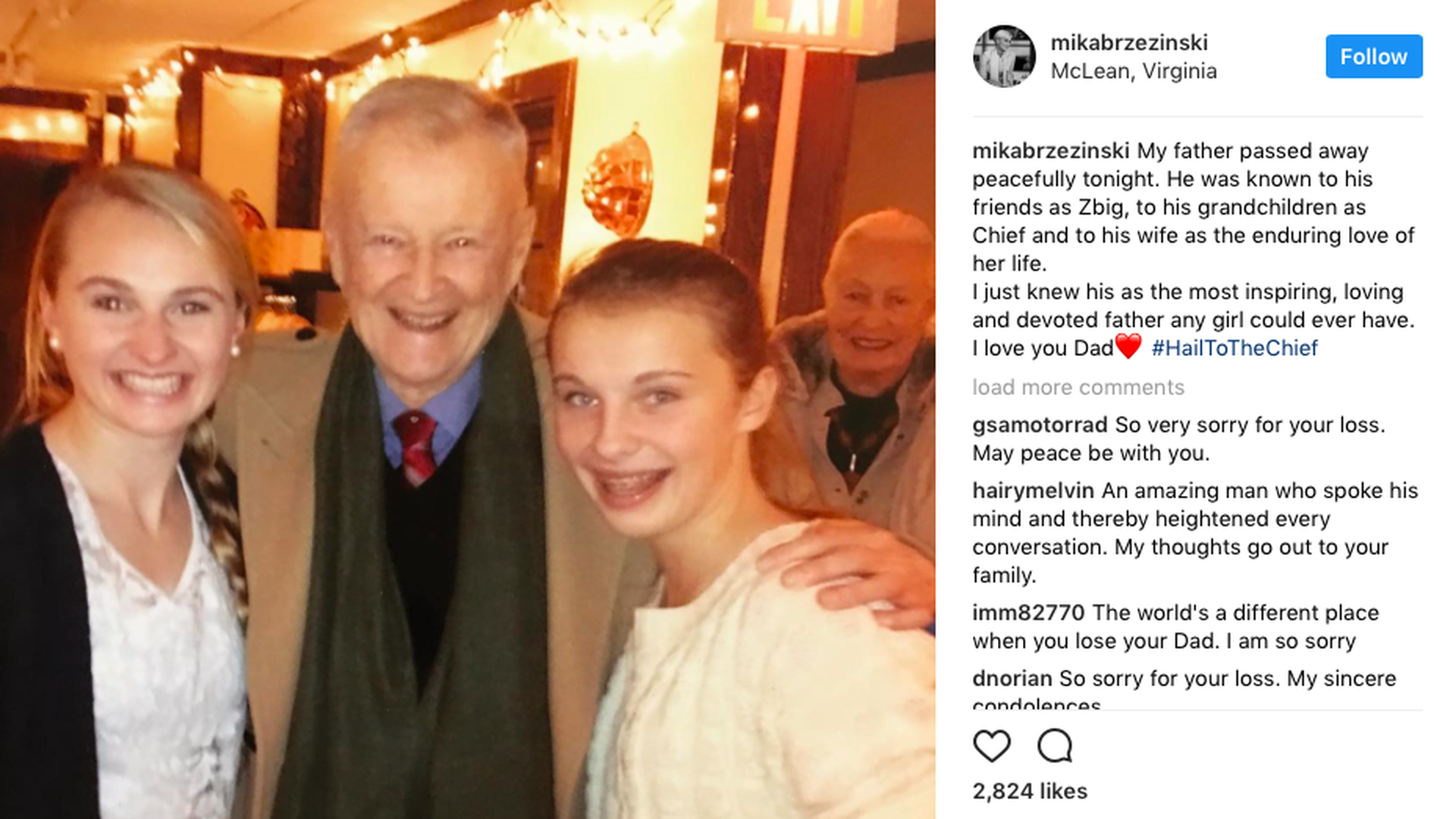
Task: Click mikabrzezinski name in caption
Action: [x=1051, y=151]
